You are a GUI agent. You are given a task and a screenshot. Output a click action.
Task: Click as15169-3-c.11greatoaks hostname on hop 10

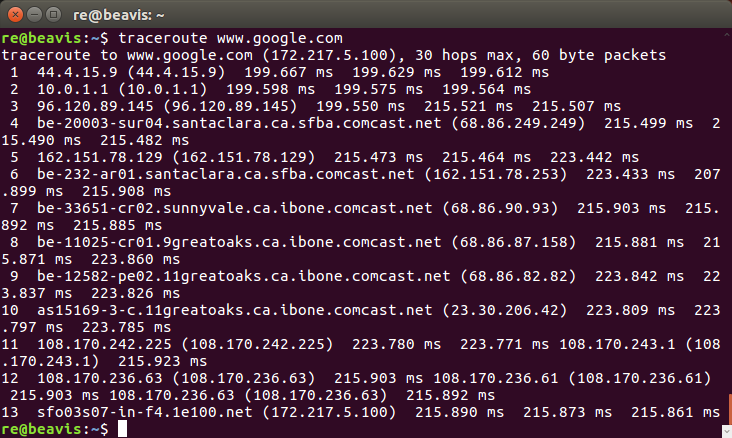coord(235,310)
